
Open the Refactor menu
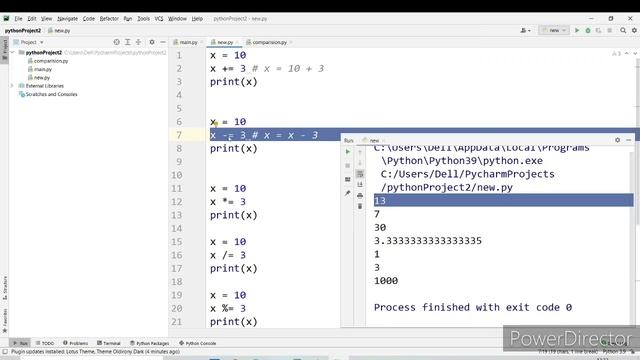[109, 19]
